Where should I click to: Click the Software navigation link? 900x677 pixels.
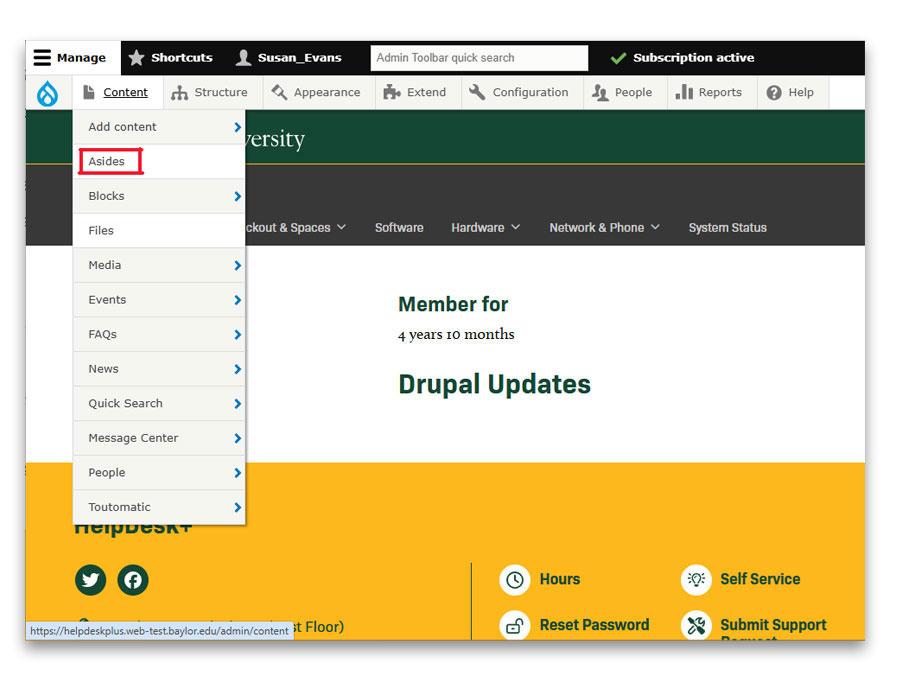pos(399,227)
